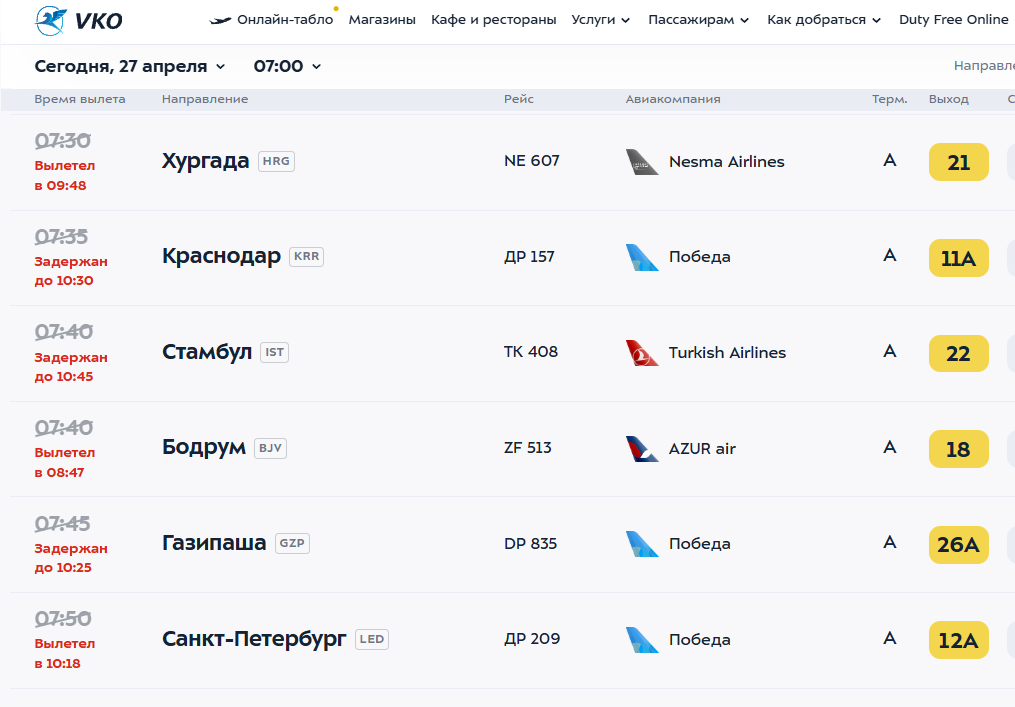Expand the Услуги menu
This screenshot has height=707, width=1015.
coord(601,20)
